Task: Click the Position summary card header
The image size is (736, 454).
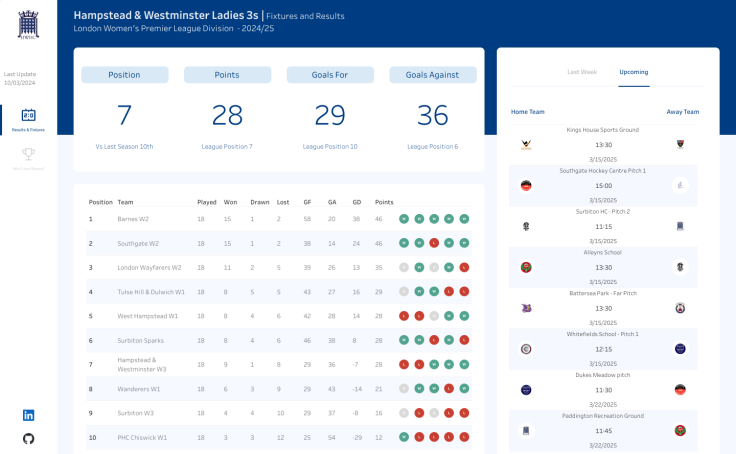Action: 124,75
